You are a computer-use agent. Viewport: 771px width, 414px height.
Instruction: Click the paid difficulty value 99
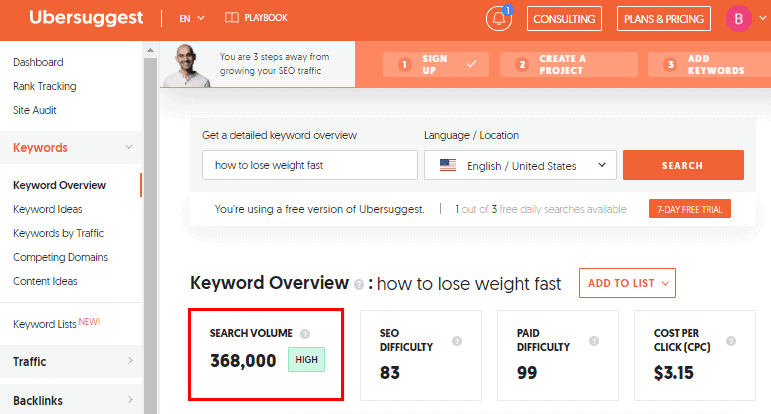[527, 373]
